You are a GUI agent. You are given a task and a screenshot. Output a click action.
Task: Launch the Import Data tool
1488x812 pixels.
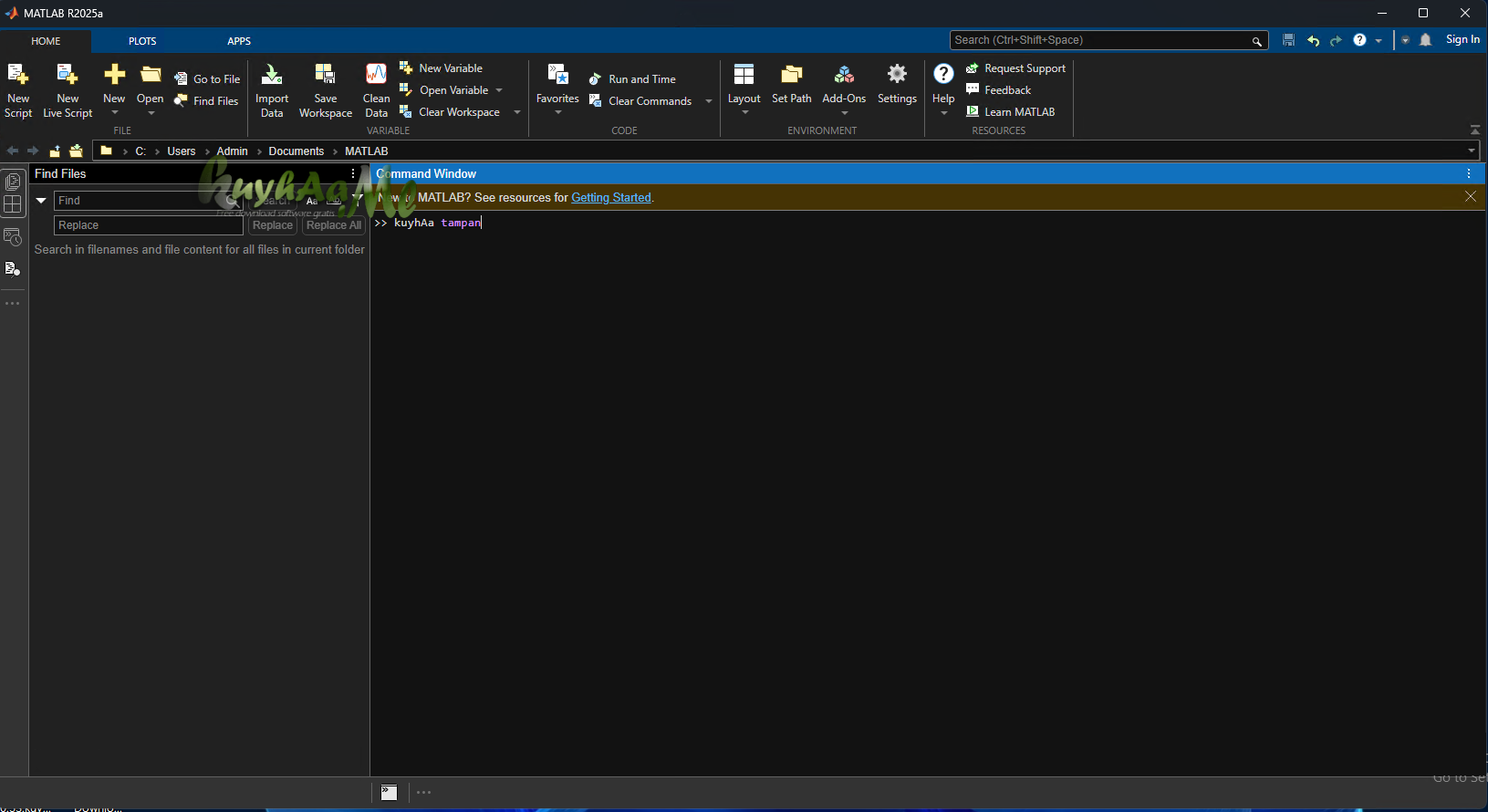click(x=272, y=90)
